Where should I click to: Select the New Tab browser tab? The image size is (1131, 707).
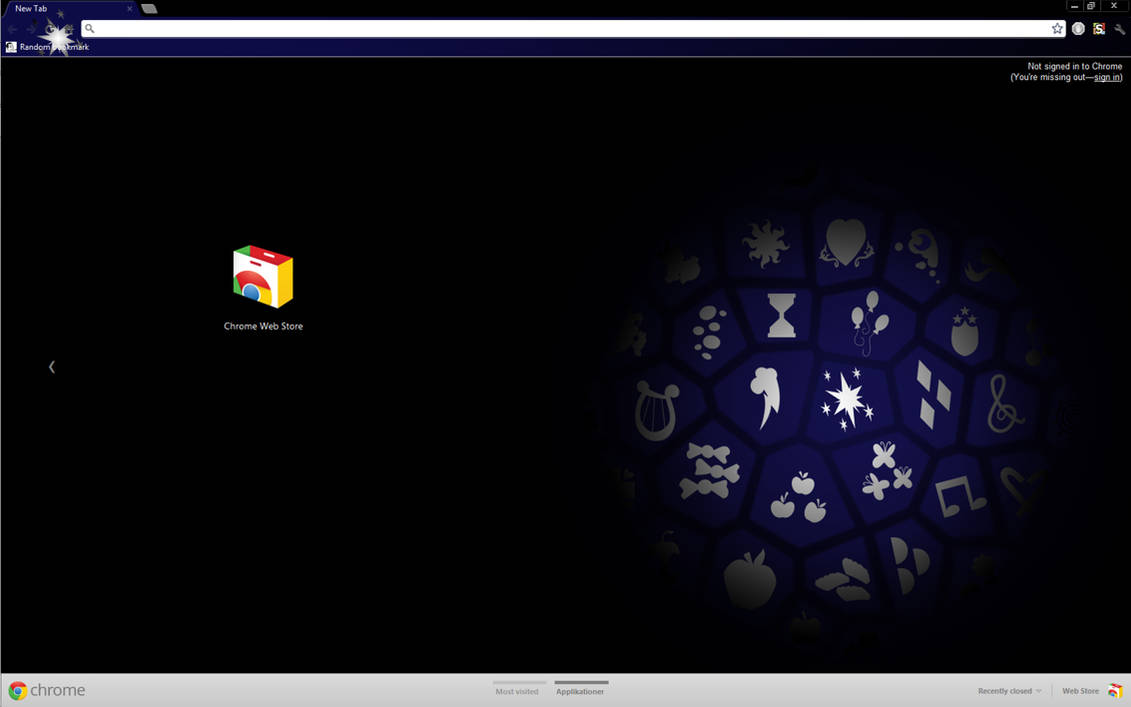(60, 7)
